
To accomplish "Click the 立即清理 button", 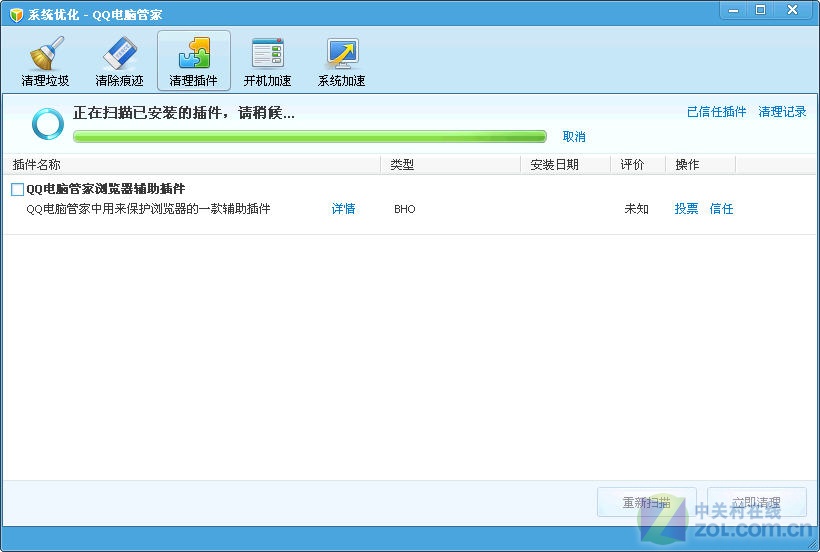I will tap(757, 502).
